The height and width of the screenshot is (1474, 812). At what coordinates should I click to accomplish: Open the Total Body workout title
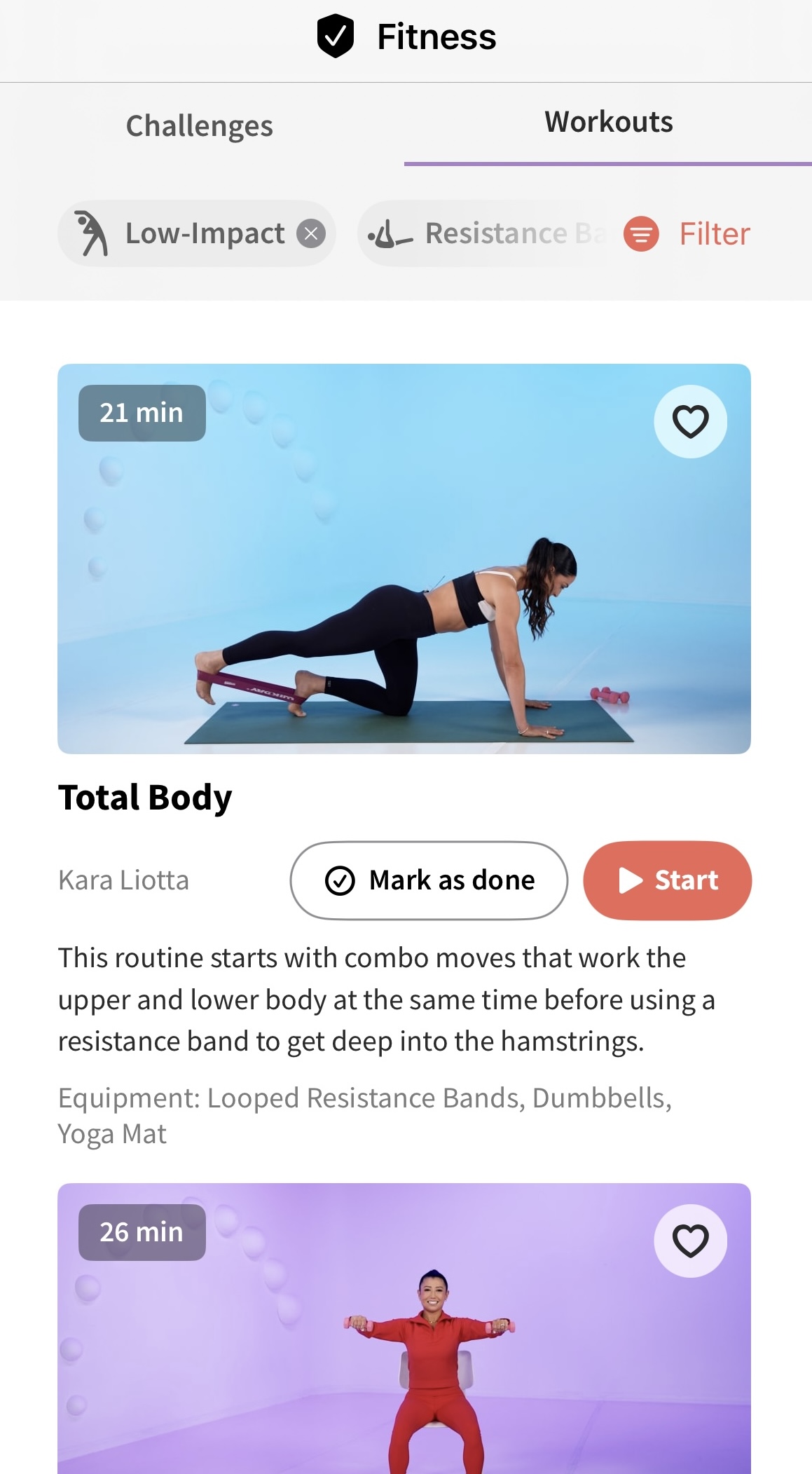pos(145,798)
